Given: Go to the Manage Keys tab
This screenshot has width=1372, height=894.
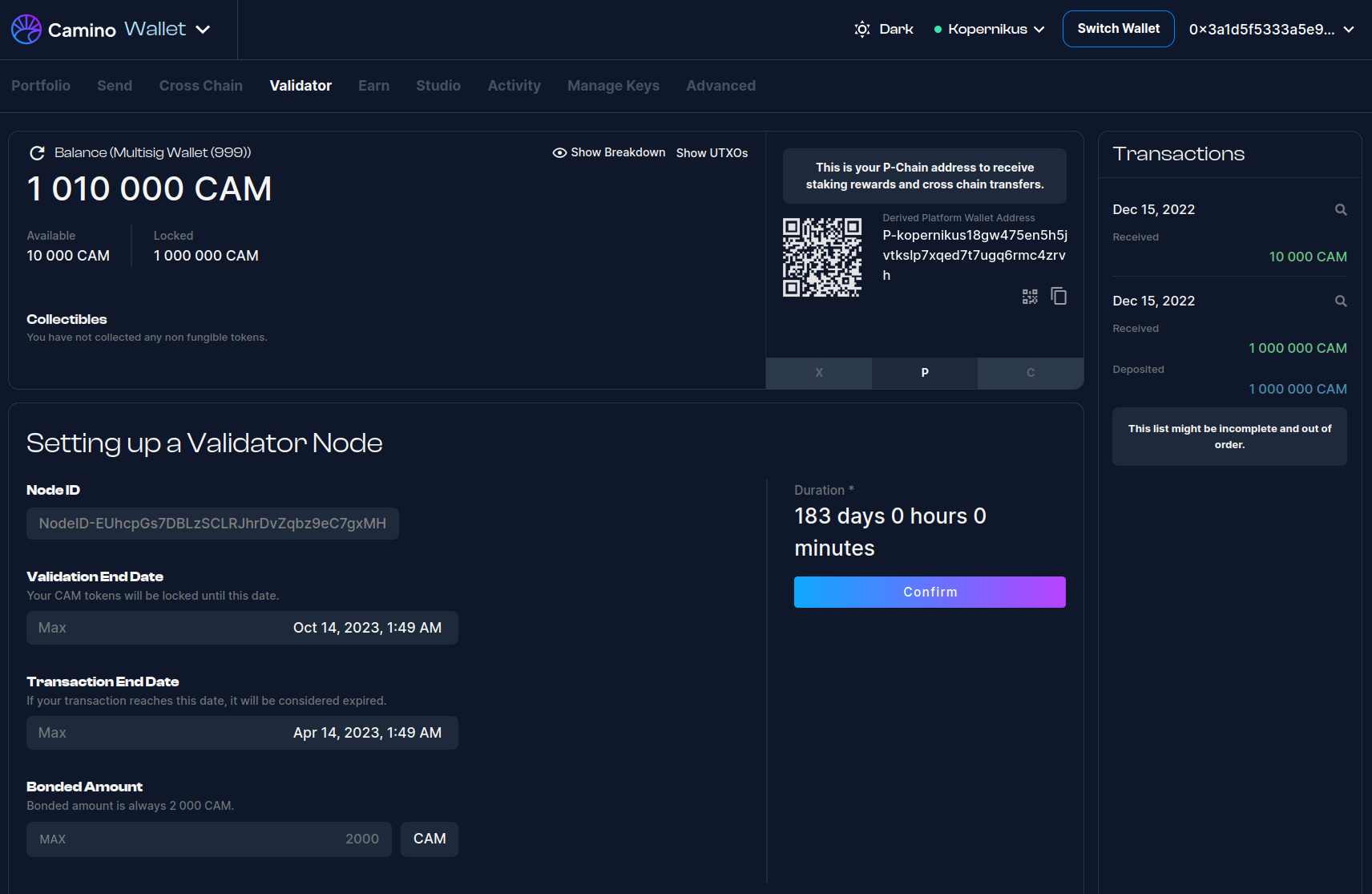Looking at the screenshot, I should click(613, 86).
